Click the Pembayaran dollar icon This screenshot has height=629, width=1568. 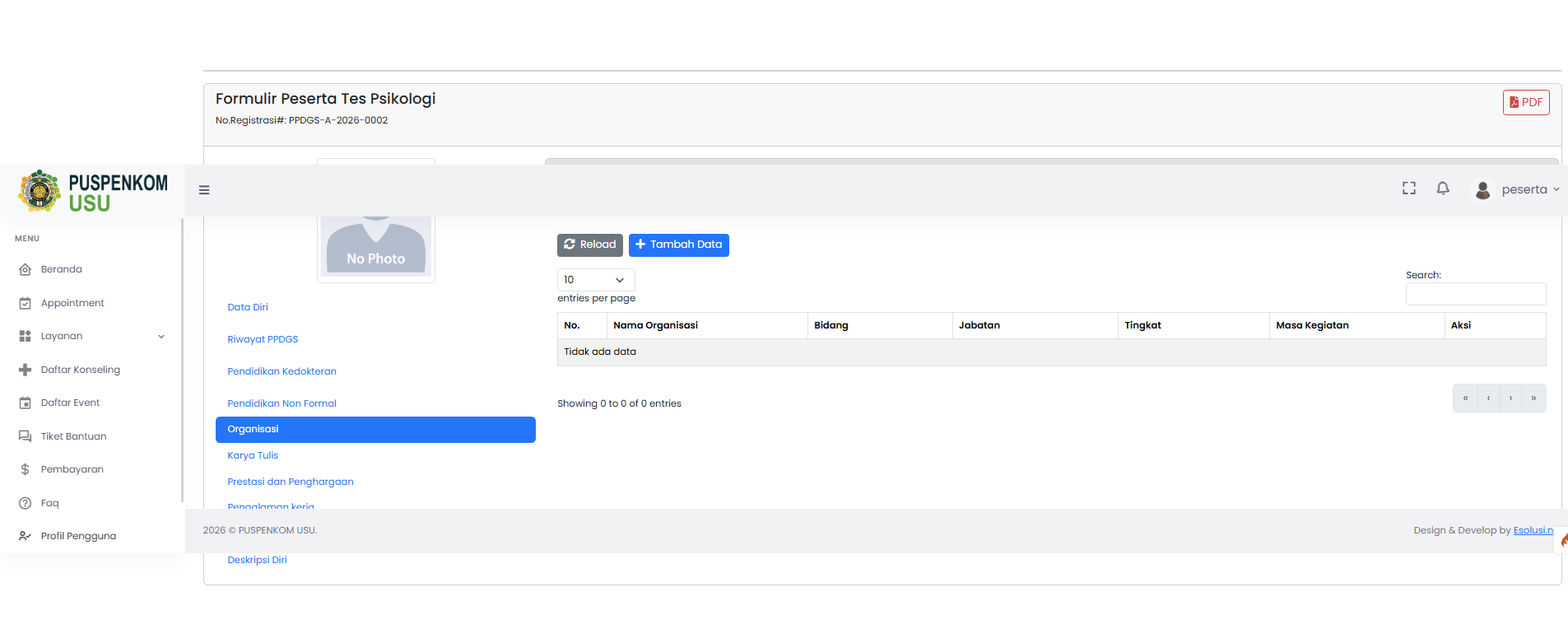[25, 469]
